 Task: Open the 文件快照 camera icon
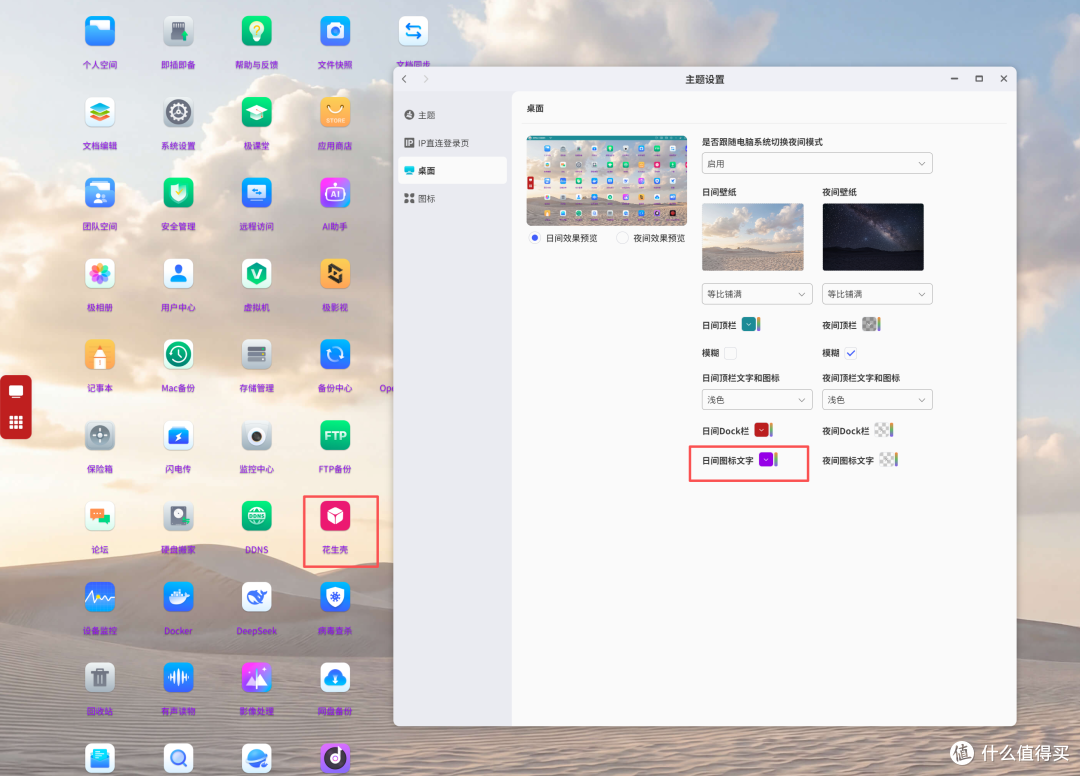[x=335, y=32]
